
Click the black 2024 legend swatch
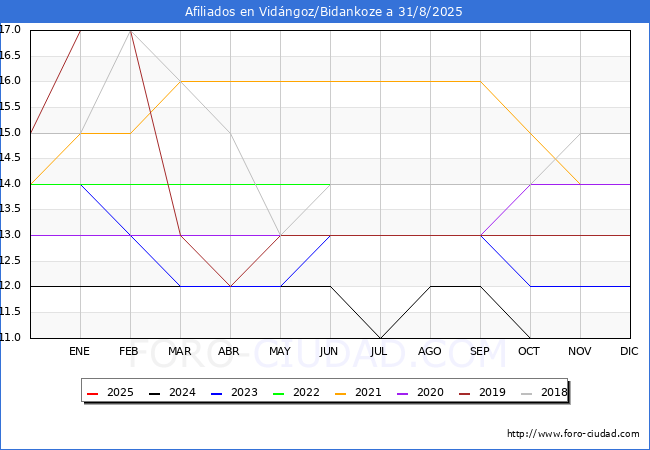[x=155, y=393]
